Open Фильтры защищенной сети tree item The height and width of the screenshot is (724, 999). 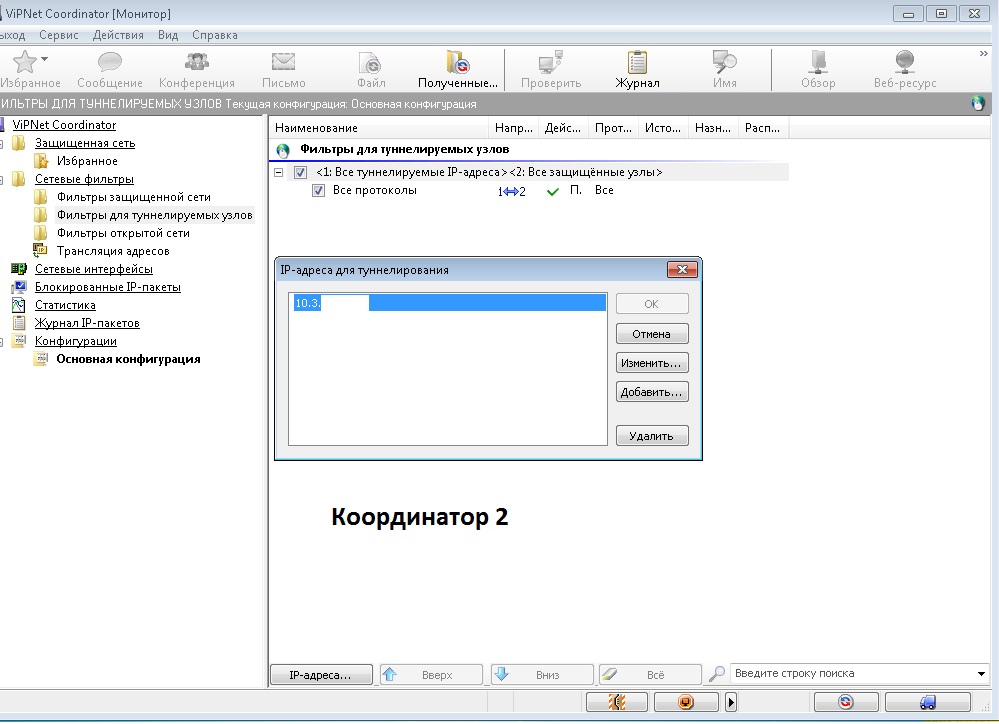tap(133, 197)
